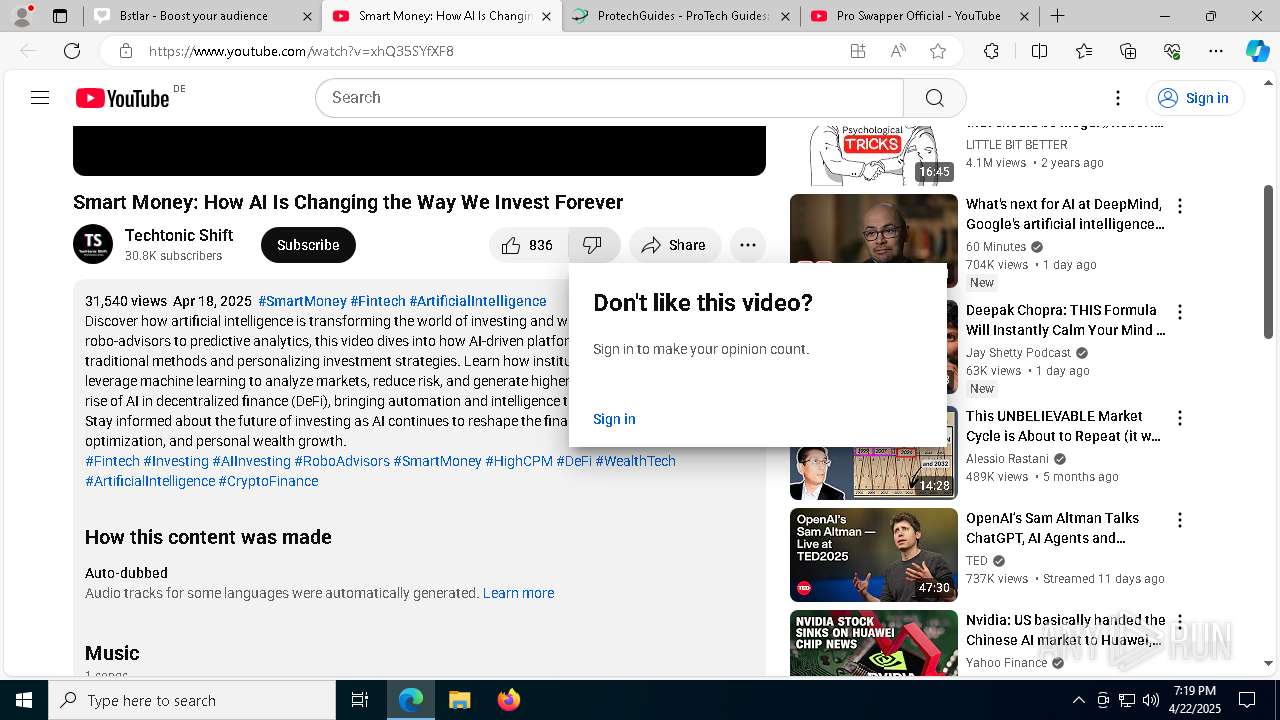
Task: Open the DeepMind 60 Minutes thumbnail
Action: point(874,241)
